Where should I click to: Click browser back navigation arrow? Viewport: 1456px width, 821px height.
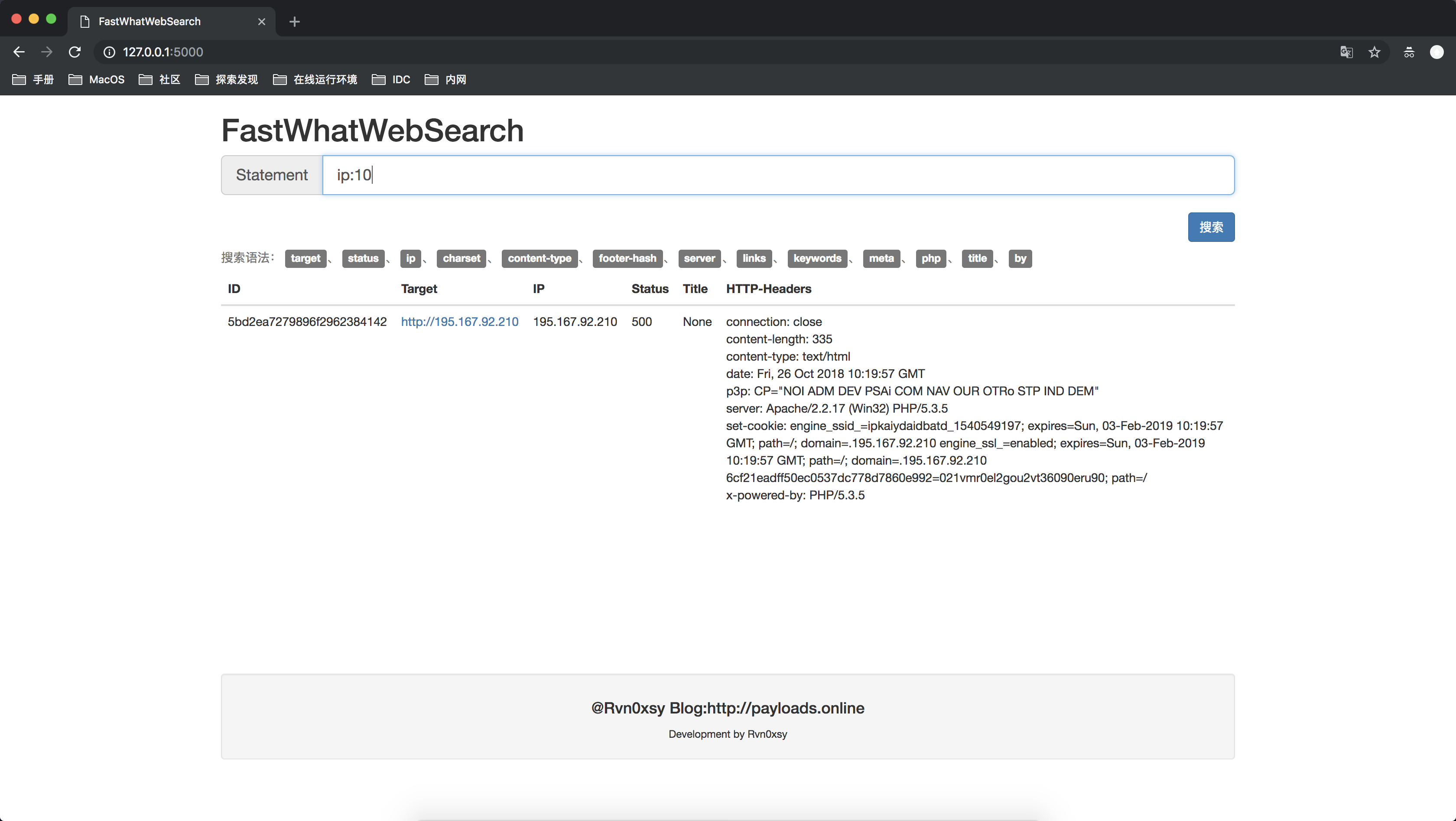tap(20, 51)
